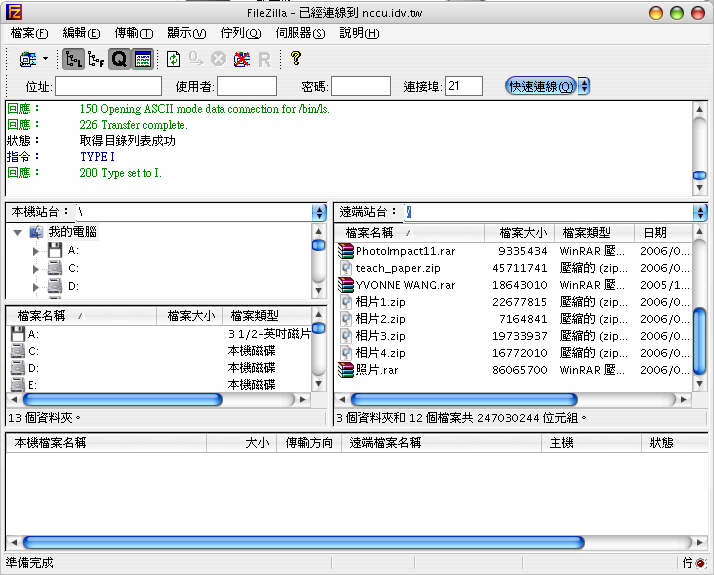
Task: Sort remote list by 日期 column
Action: pyautogui.click(x=663, y=233)
